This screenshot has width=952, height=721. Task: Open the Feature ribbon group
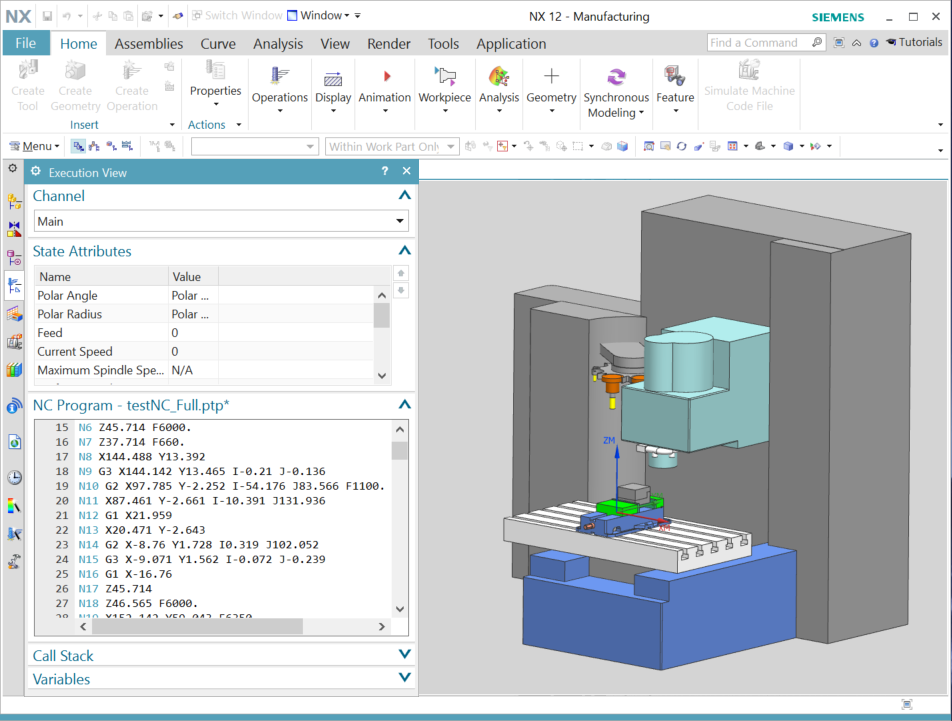675,90
